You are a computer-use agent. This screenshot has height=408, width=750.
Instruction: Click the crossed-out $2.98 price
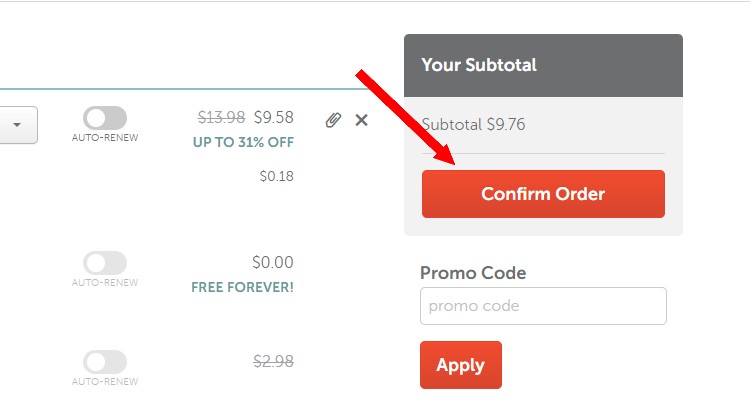(273, 361)
